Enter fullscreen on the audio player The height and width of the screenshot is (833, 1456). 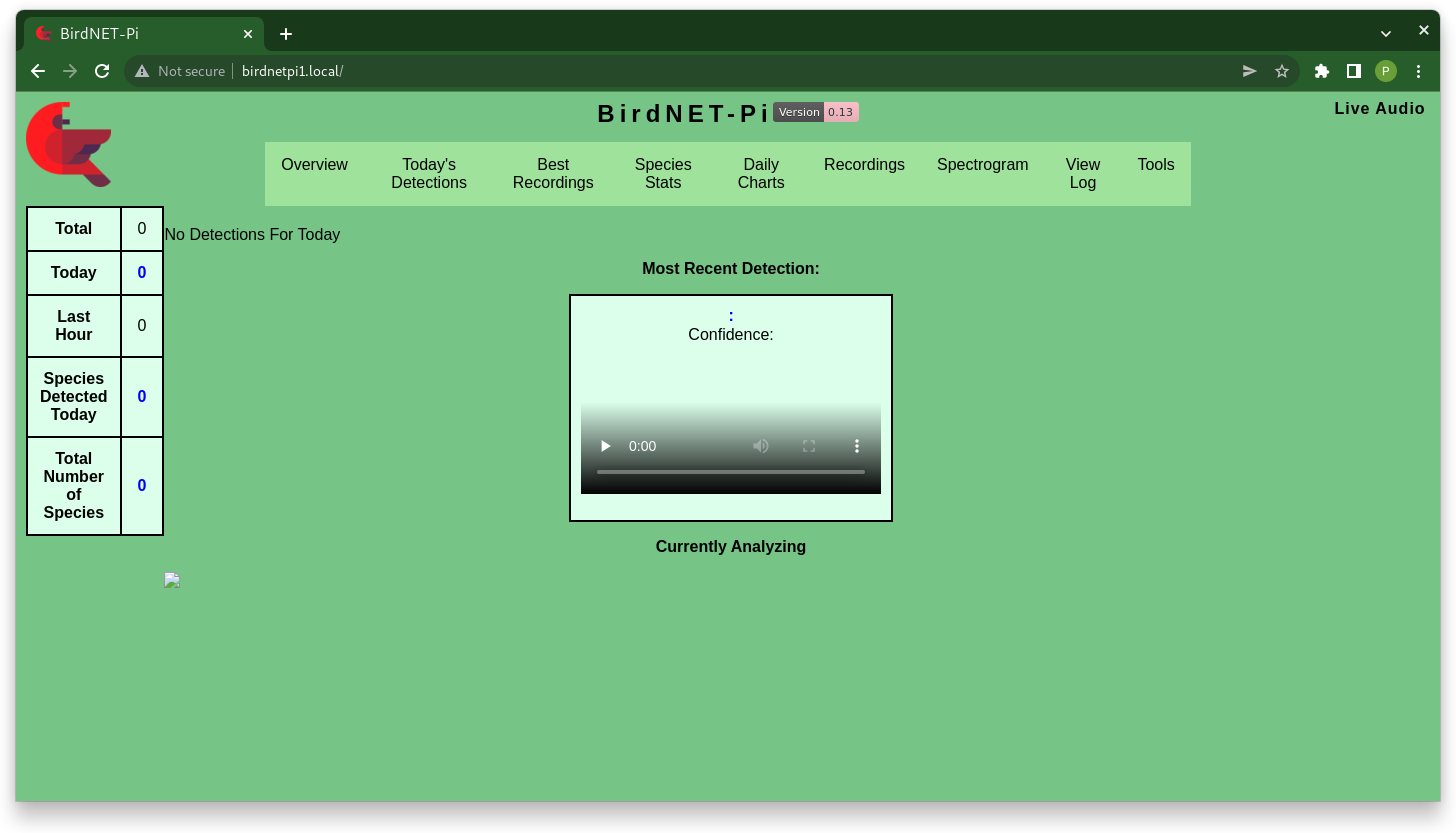pos(809,446)
